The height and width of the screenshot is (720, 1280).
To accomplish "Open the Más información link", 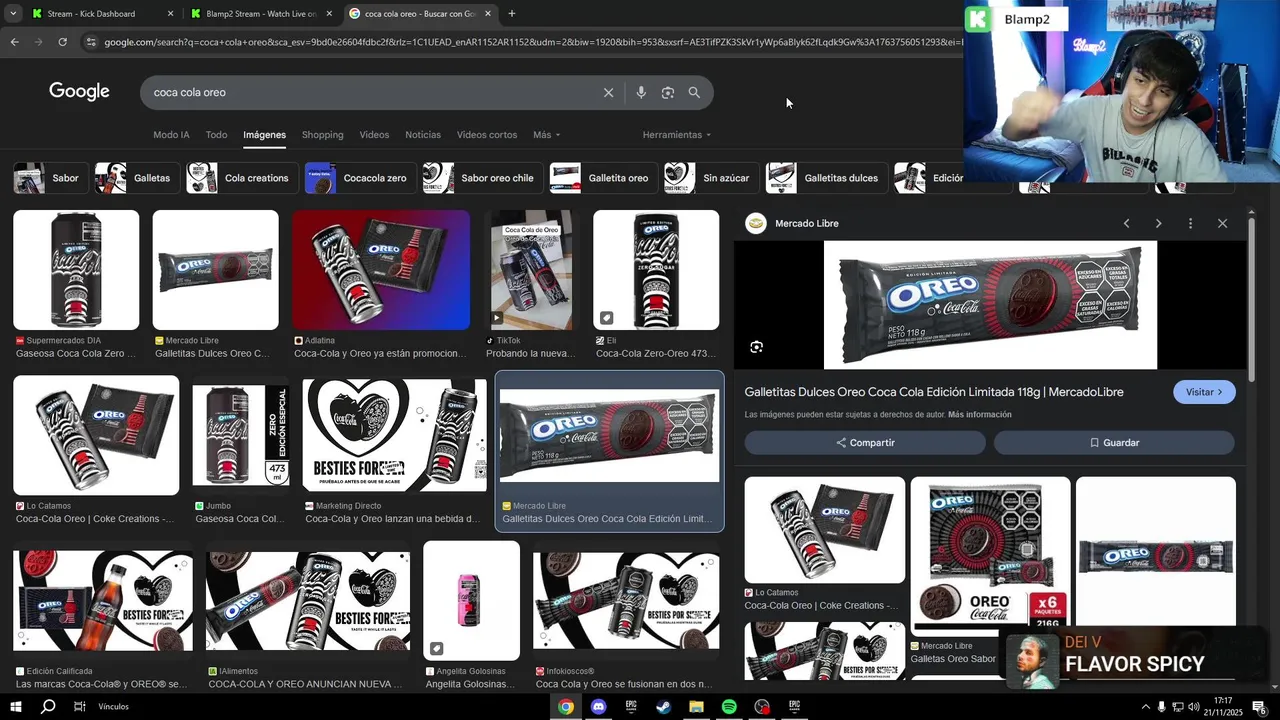I will coord(979,414).
